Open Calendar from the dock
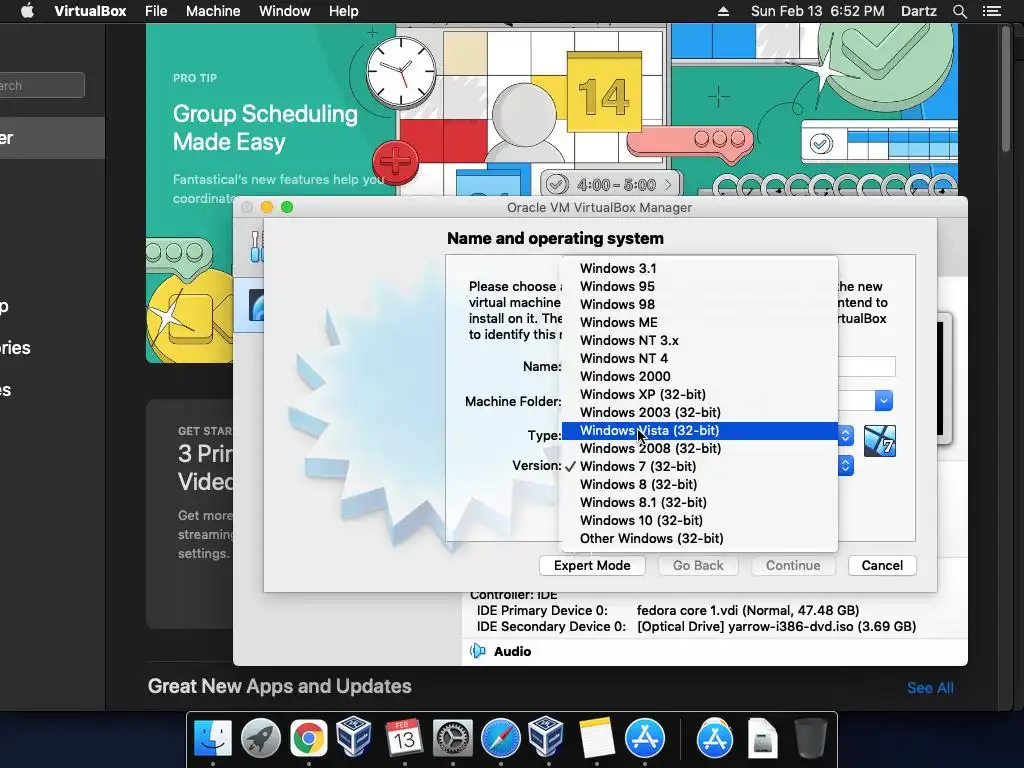The height and width of the screenshot is (768, 1024). tap(404, 738)
